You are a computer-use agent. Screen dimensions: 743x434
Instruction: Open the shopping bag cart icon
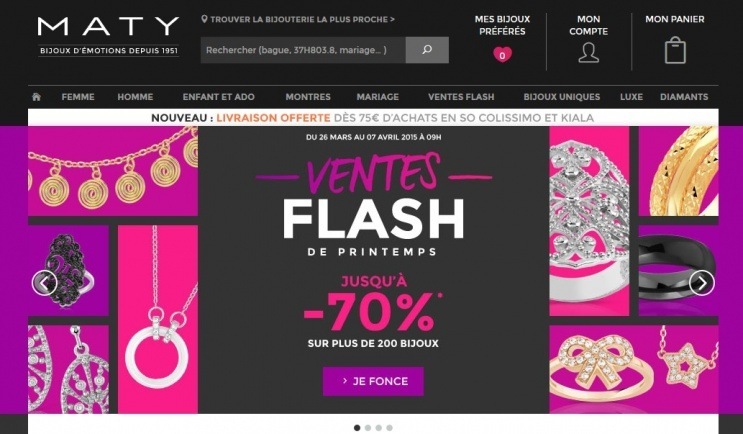coord(675,50)
